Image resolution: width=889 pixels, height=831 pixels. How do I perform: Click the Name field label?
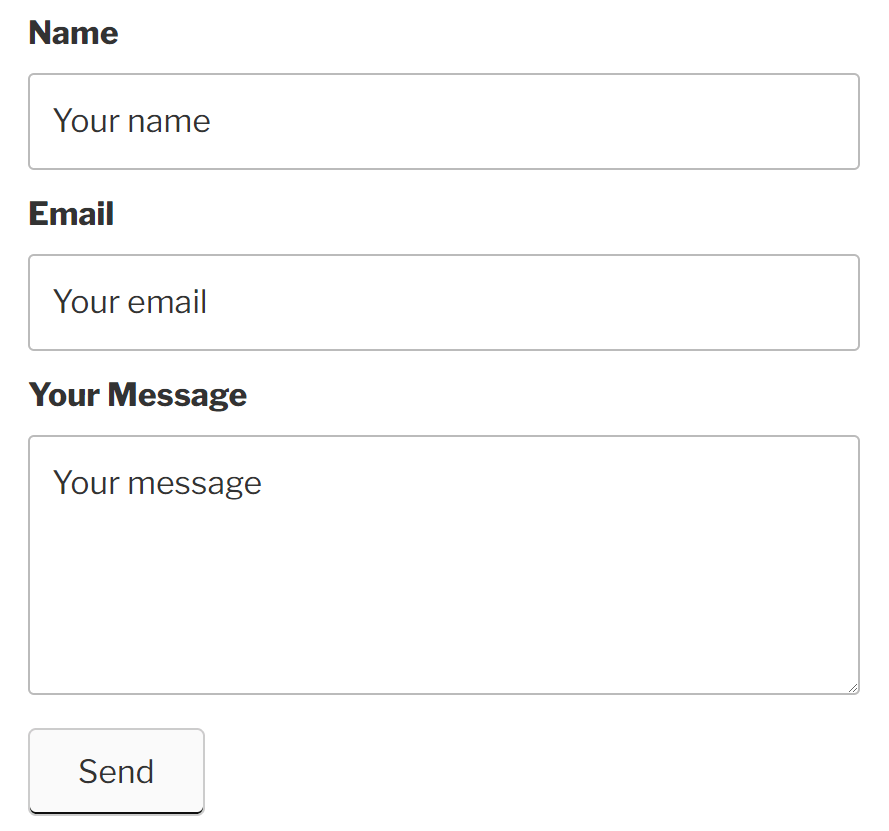coord(73,32)
